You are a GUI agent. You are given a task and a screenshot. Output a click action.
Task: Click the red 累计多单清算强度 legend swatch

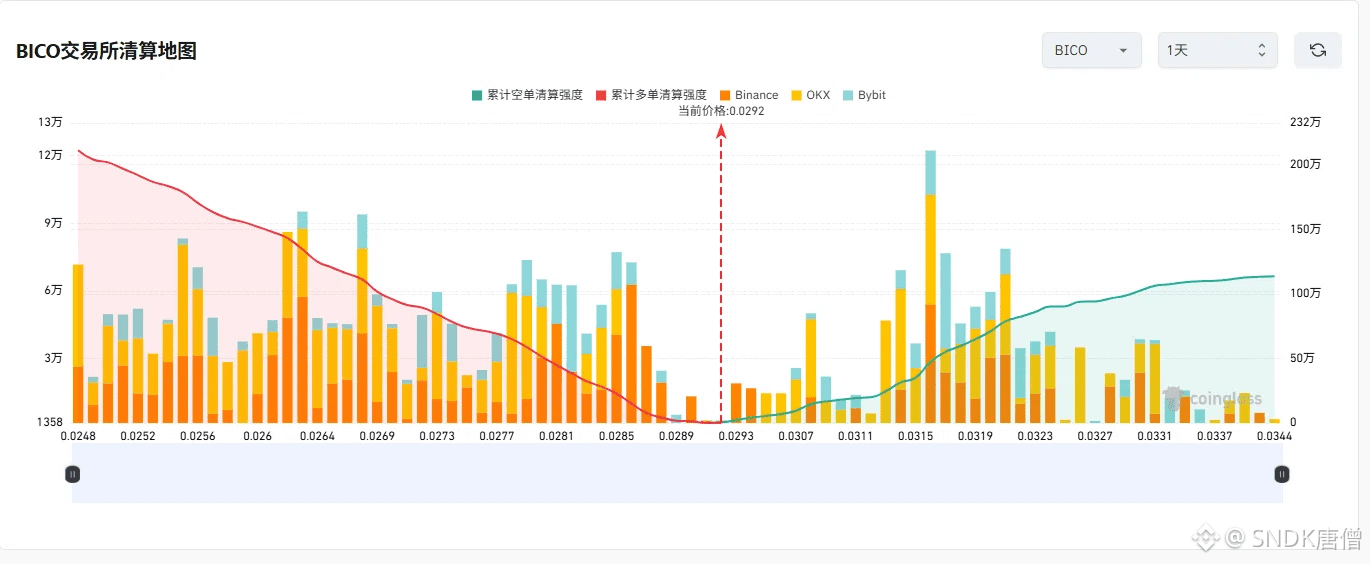(601, 95)
